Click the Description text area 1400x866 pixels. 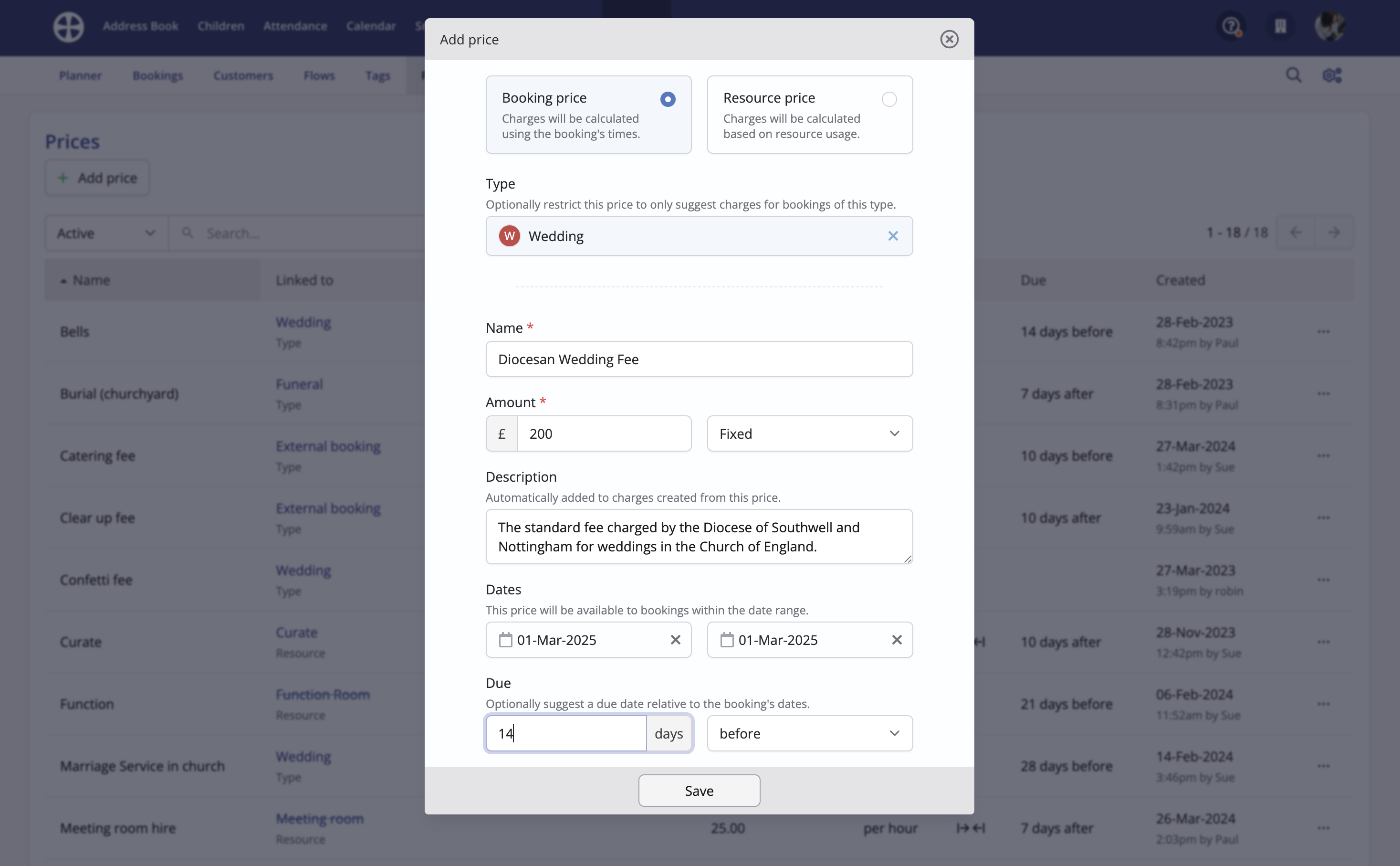click(699, 537)
